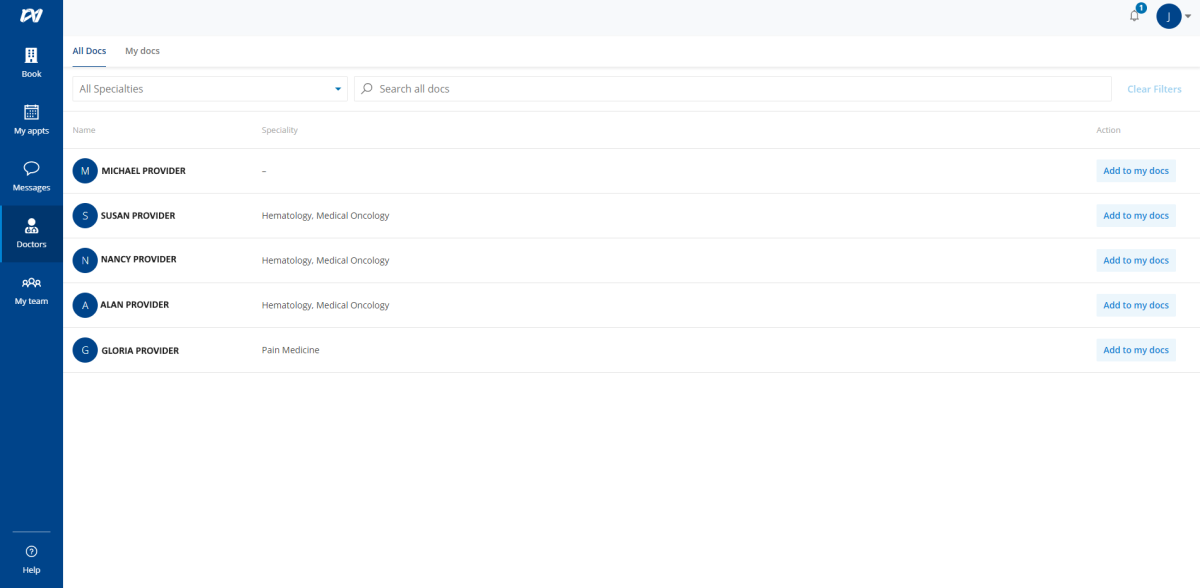
Task: Click the search magnifier icon
Action: 367,88
